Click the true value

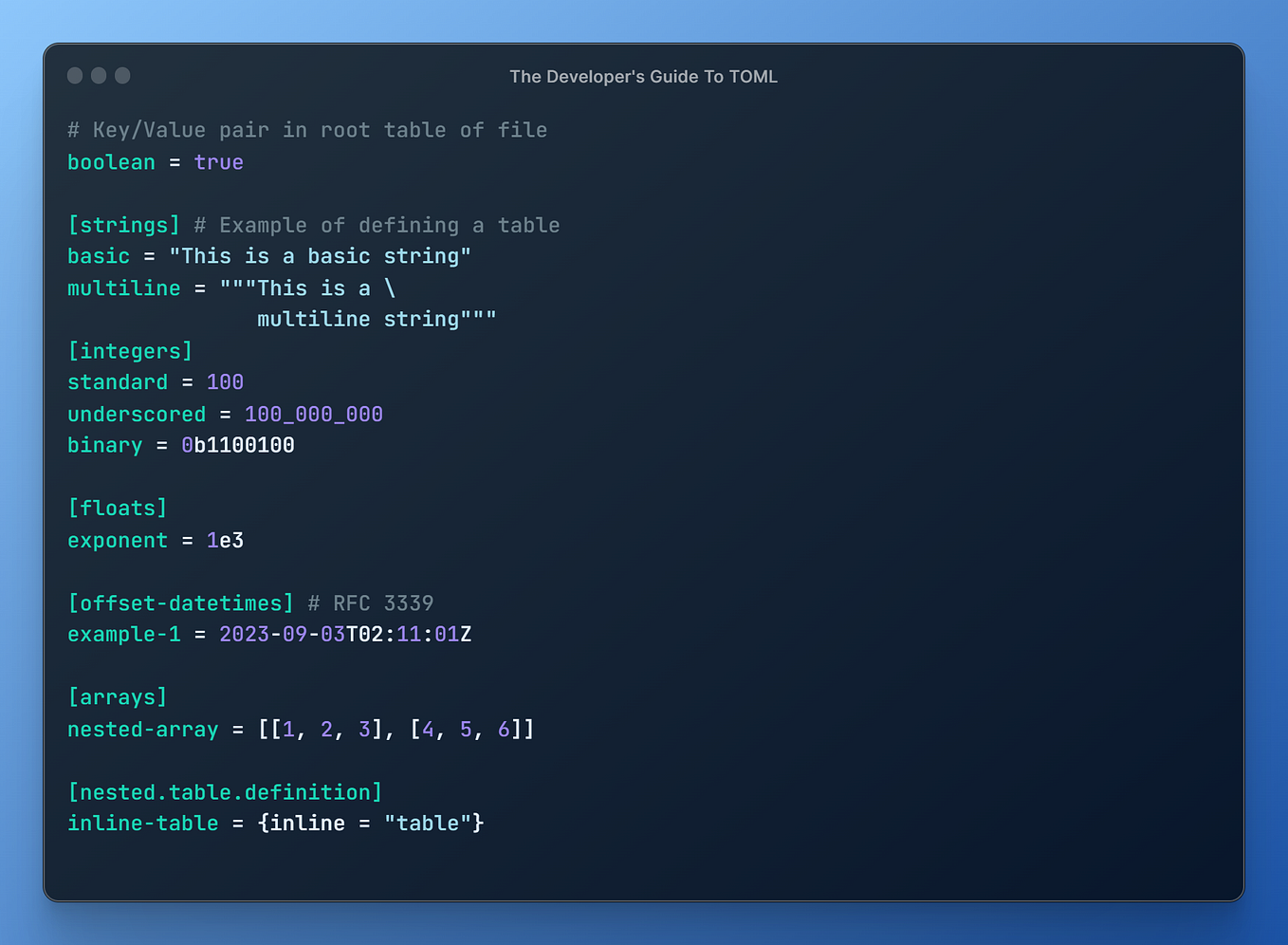(x=219, y=162)
